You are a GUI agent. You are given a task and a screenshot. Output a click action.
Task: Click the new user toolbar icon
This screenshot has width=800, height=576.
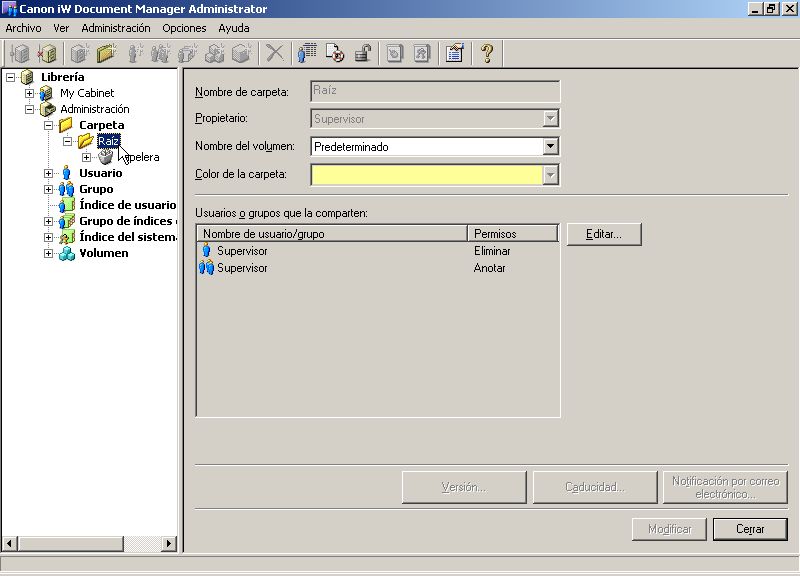coord(134,53)
